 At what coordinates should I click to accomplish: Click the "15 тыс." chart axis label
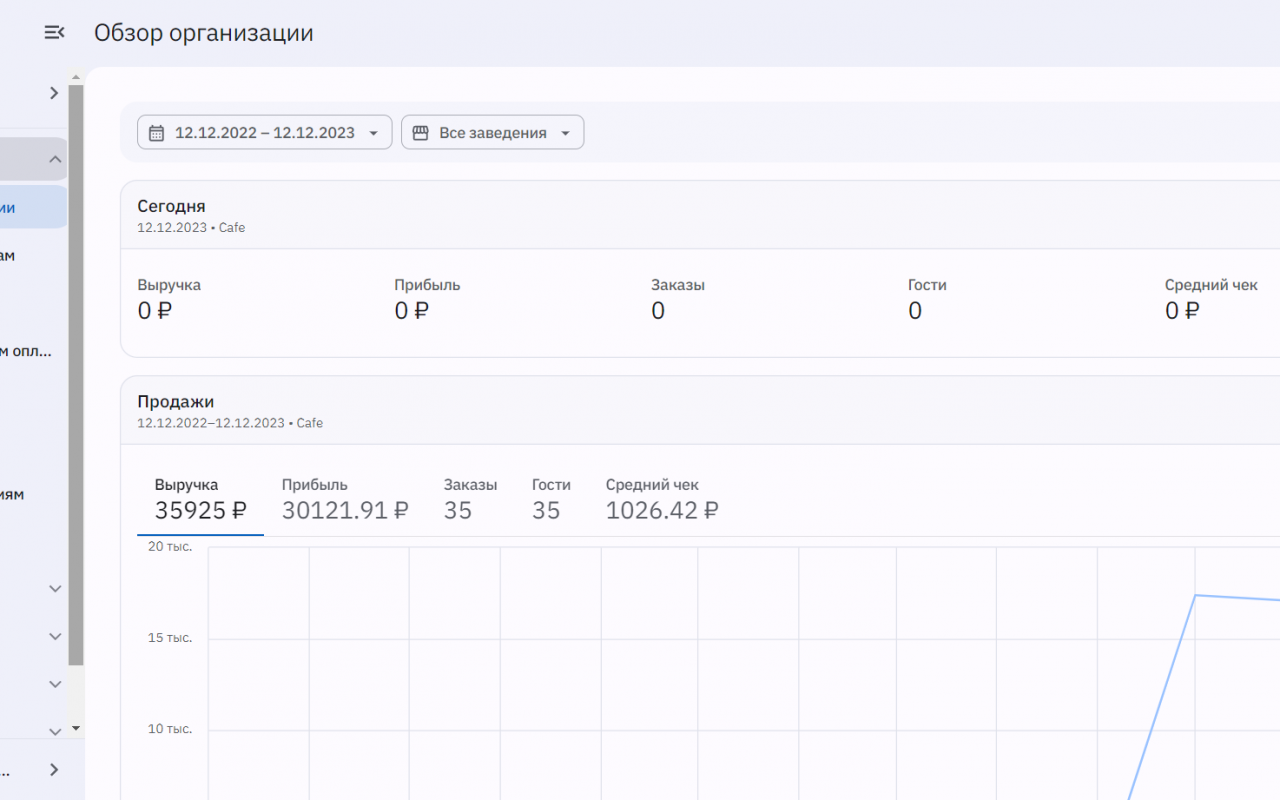[x=170, y=637]
